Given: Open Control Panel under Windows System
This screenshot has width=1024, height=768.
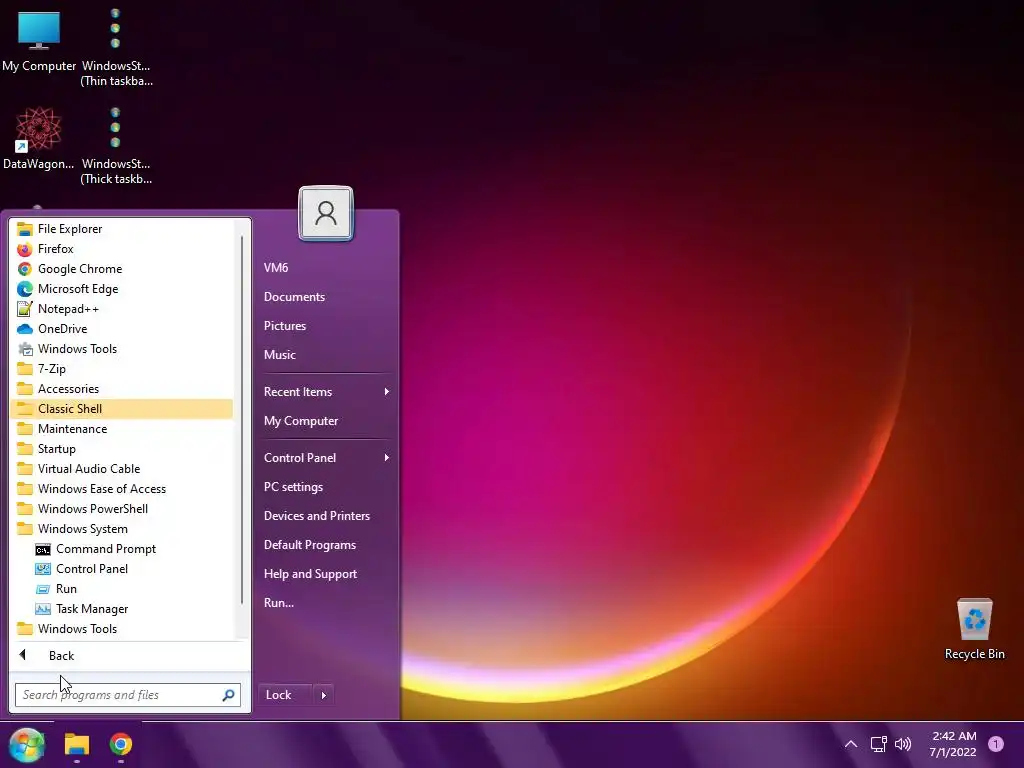Looking at the screenshot, I should coord(122,569).
